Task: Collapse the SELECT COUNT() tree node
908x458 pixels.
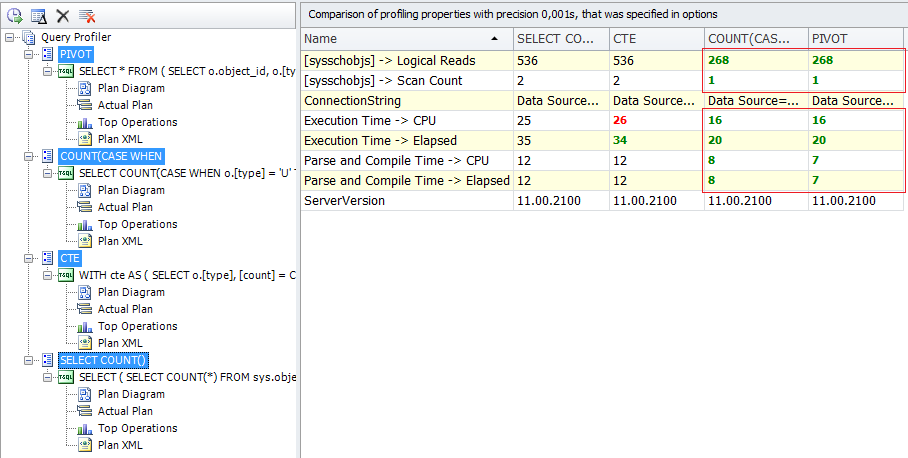Action: [x=28, y=360]
